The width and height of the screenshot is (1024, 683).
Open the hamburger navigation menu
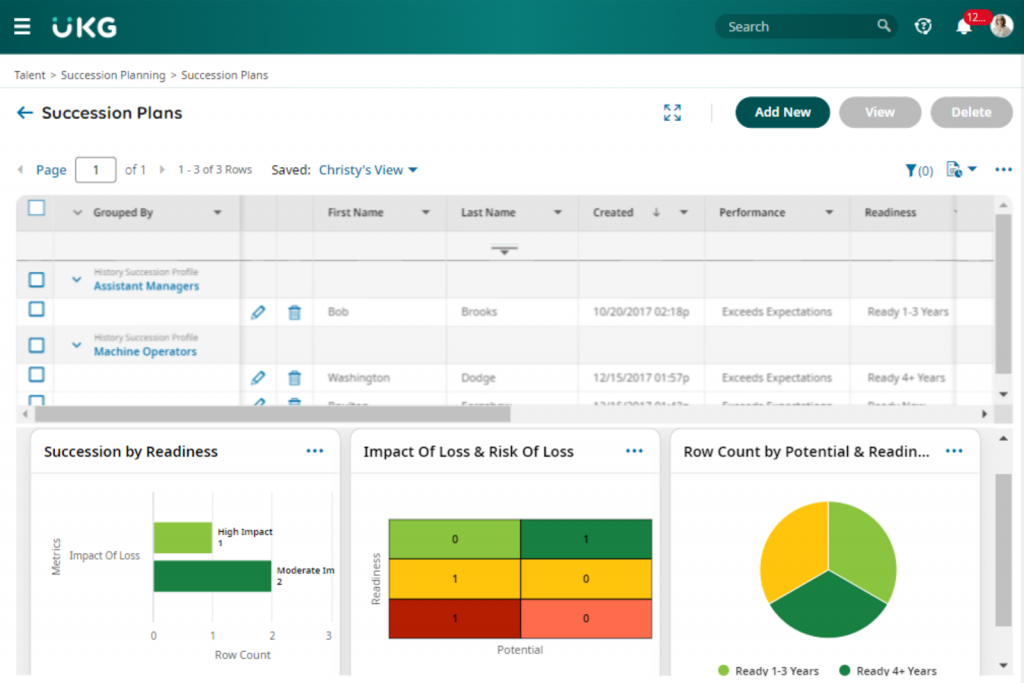(x=22, y=27)
